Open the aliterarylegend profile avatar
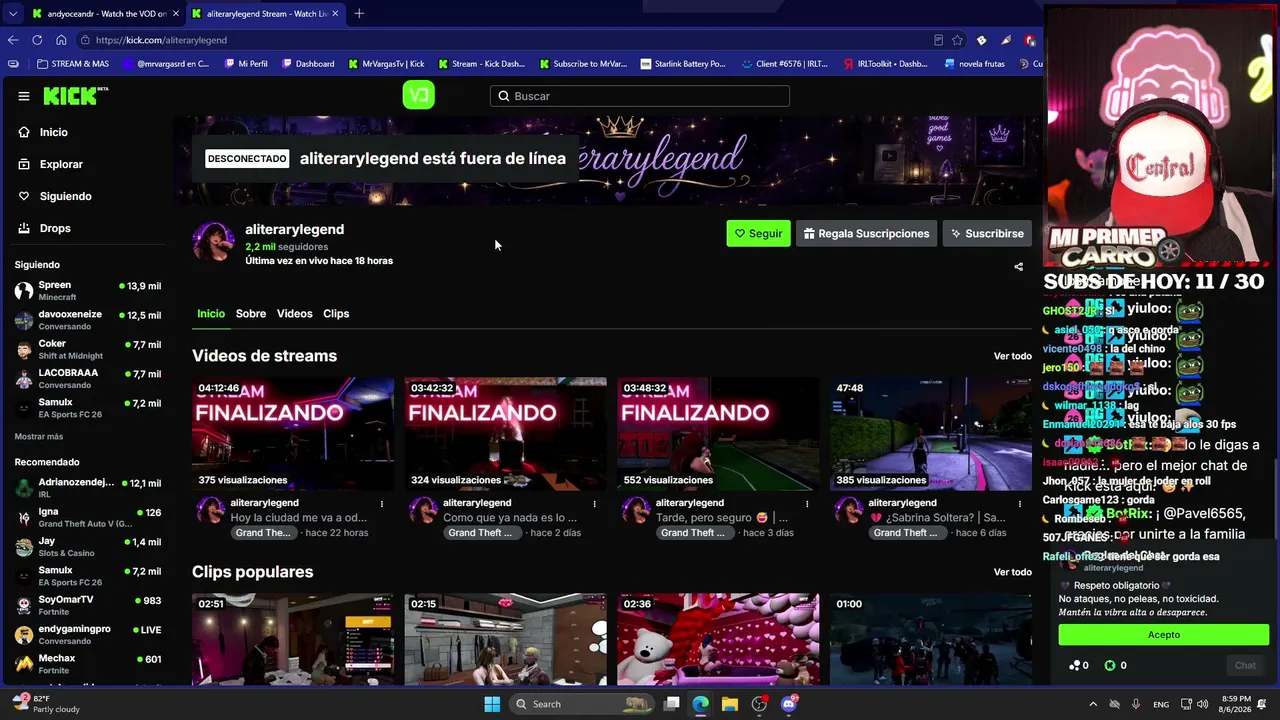Image resolution: width=1280 pixels, height=720 pixels. [x=214, y=242]
